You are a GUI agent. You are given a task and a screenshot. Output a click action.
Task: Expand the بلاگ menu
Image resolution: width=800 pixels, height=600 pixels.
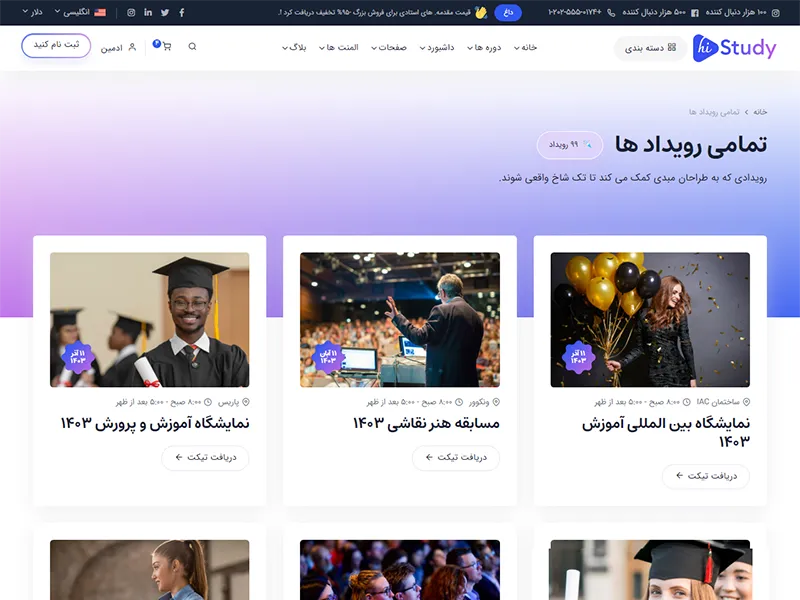(294, 47)
